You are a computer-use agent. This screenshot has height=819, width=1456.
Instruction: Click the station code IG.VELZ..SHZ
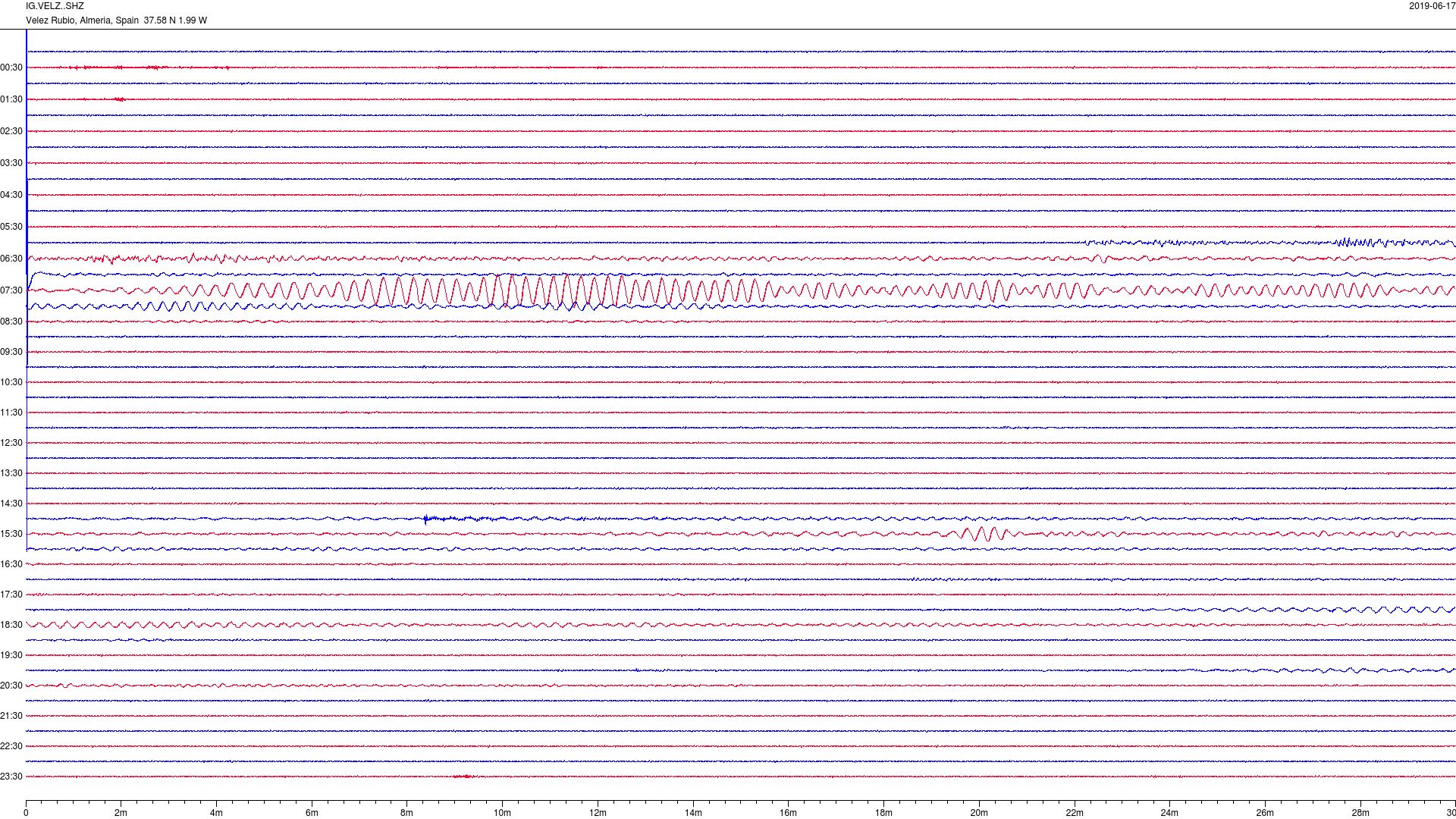click(x=55, y=6)
